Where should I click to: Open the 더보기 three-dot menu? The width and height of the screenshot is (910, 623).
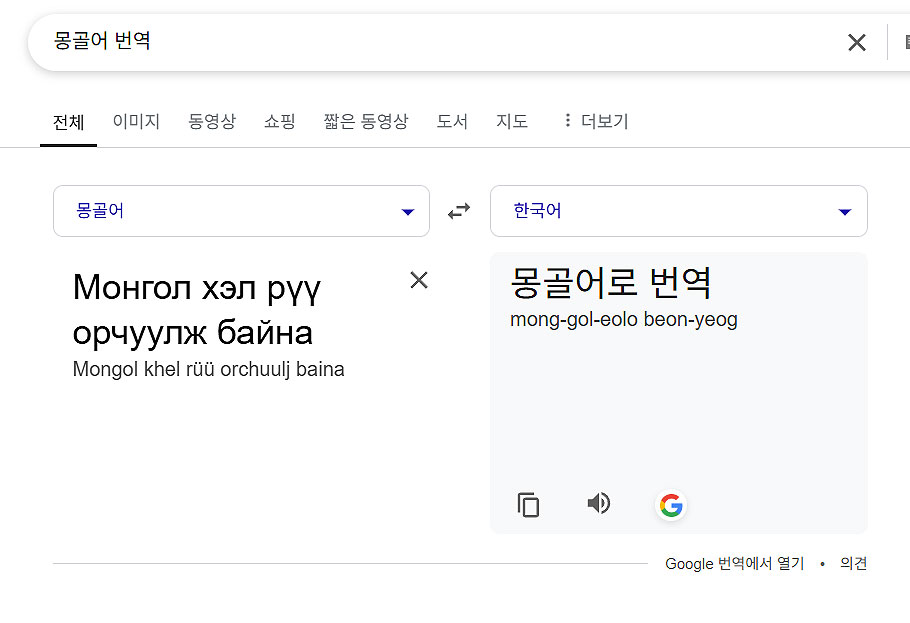click(x=595, y=121)
